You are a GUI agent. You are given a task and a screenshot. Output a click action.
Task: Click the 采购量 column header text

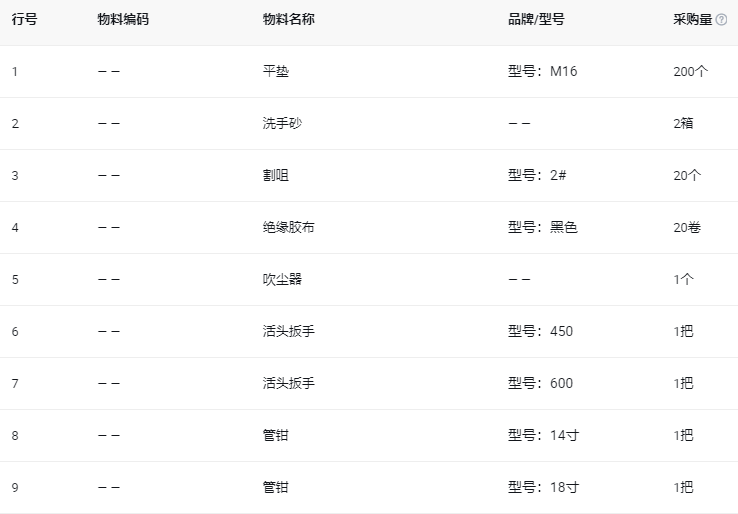(x=693, y=20)
